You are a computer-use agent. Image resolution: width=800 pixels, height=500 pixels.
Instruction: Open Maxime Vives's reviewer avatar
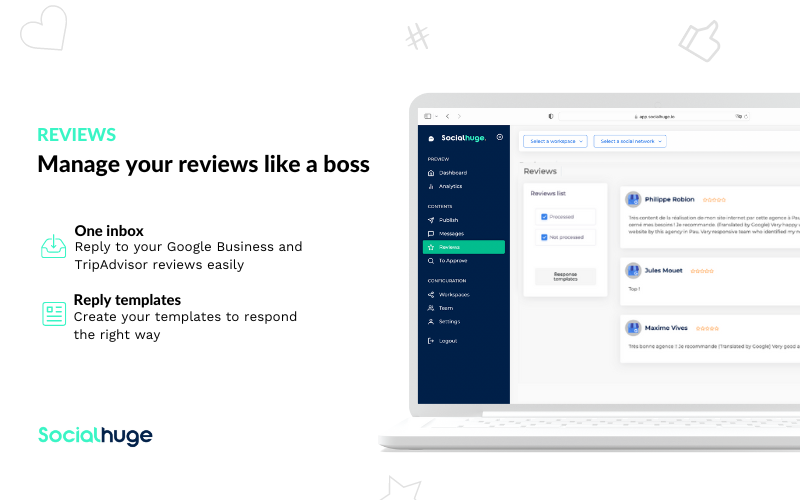[x=633, y=328]
